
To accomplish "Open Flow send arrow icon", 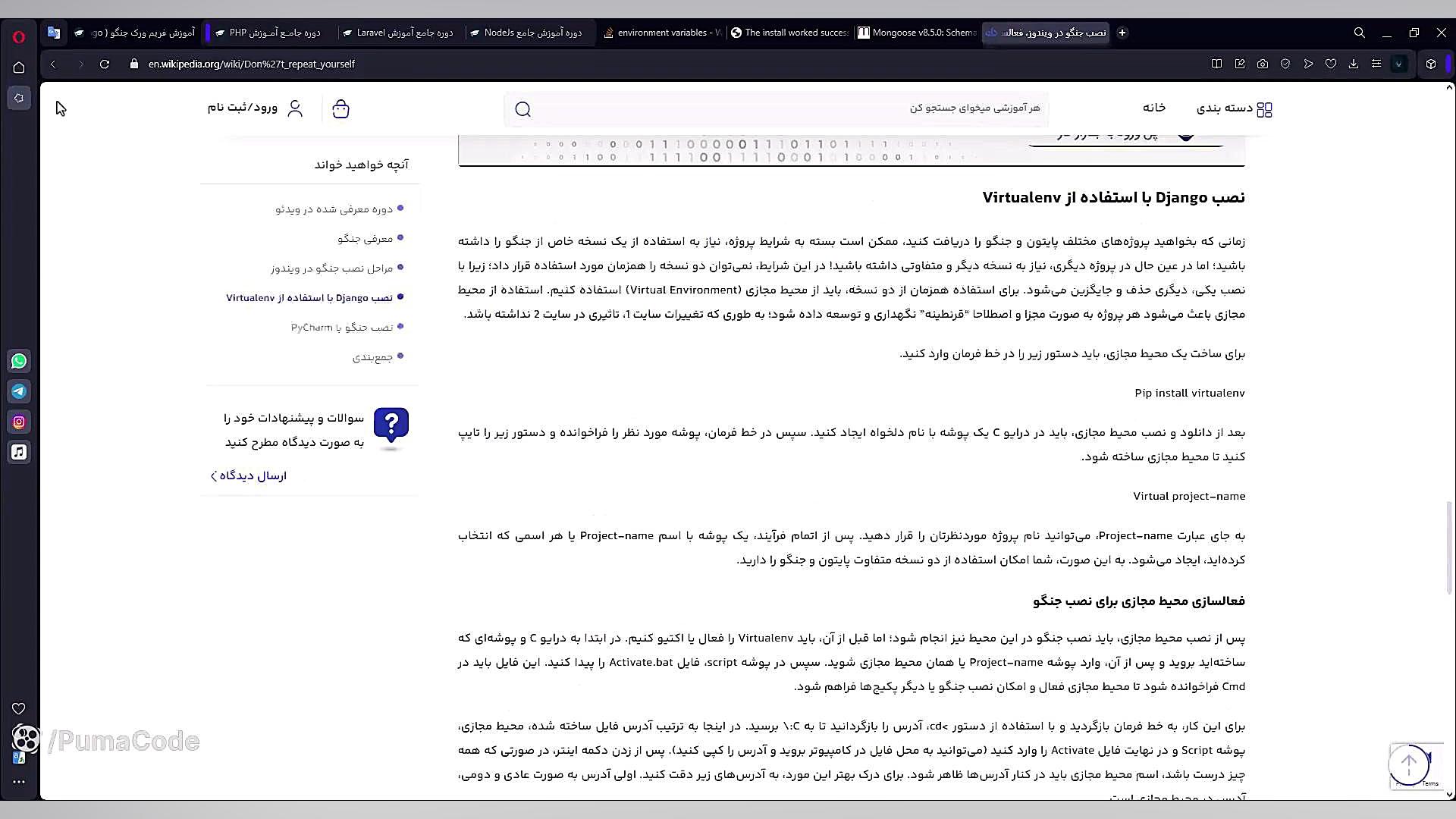I will [x=1308, y=64].
